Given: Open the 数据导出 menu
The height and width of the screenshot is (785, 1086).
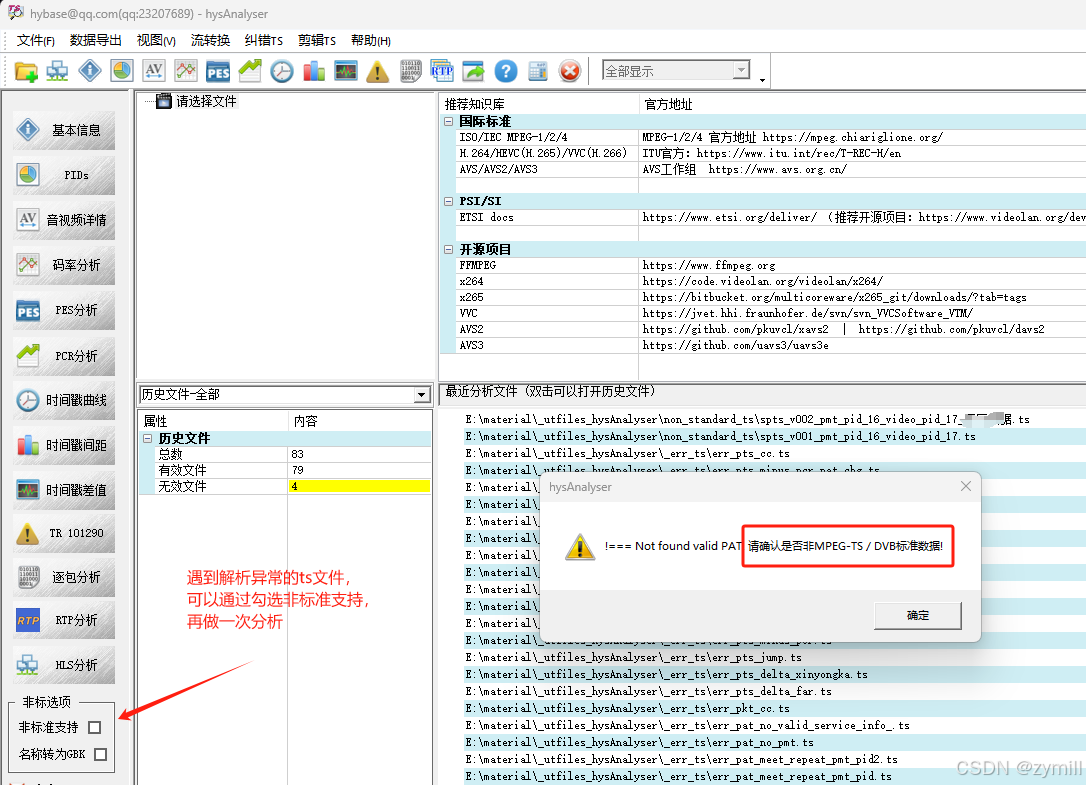Looking at the screenshot, I should pyautogui.click(x=96, y=40).
